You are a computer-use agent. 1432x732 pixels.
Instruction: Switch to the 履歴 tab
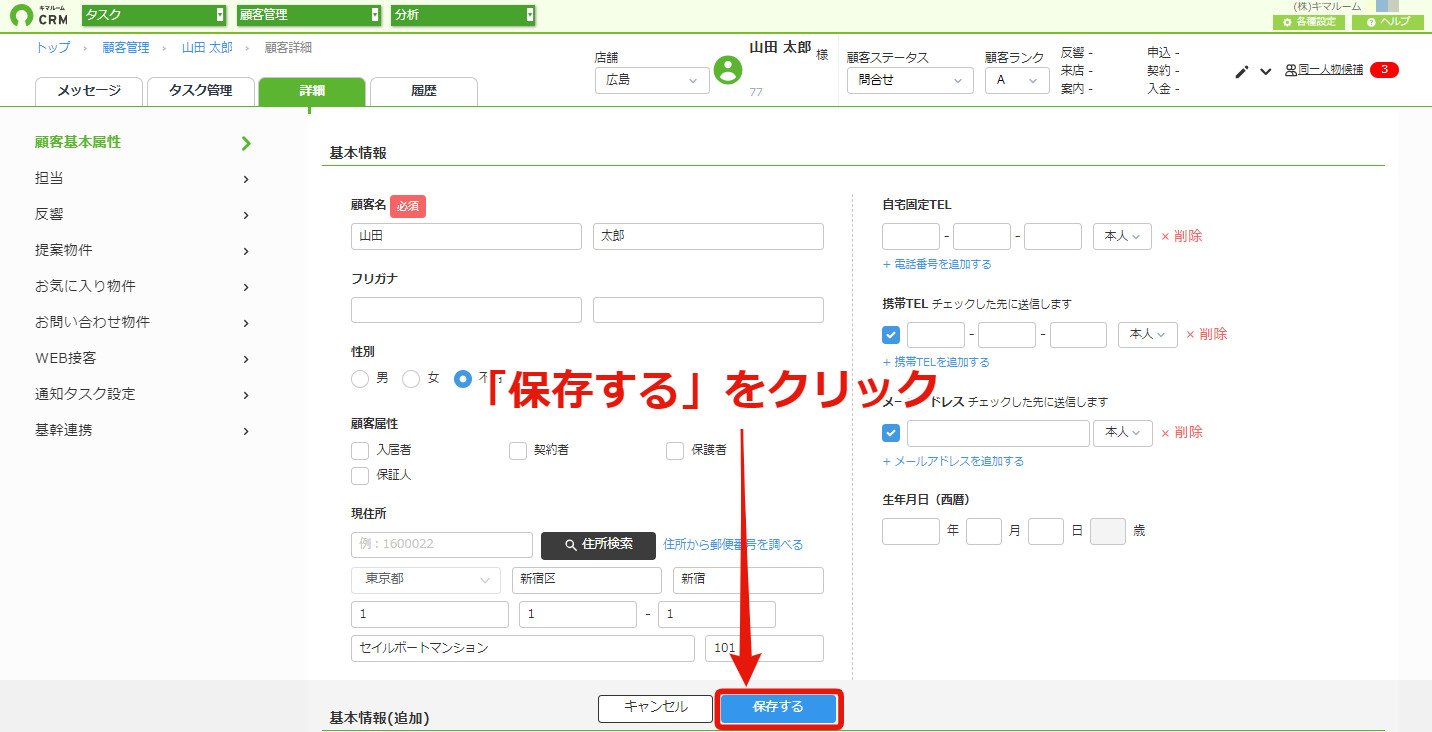click(x=424, y=91)
